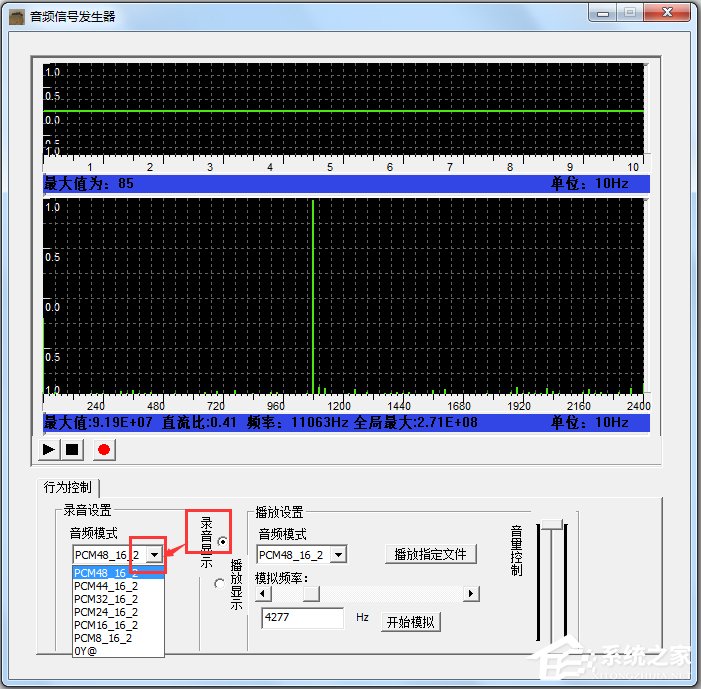Click the recording mode combo box text field
Screen dimensions: 701x689
[110, 555]
